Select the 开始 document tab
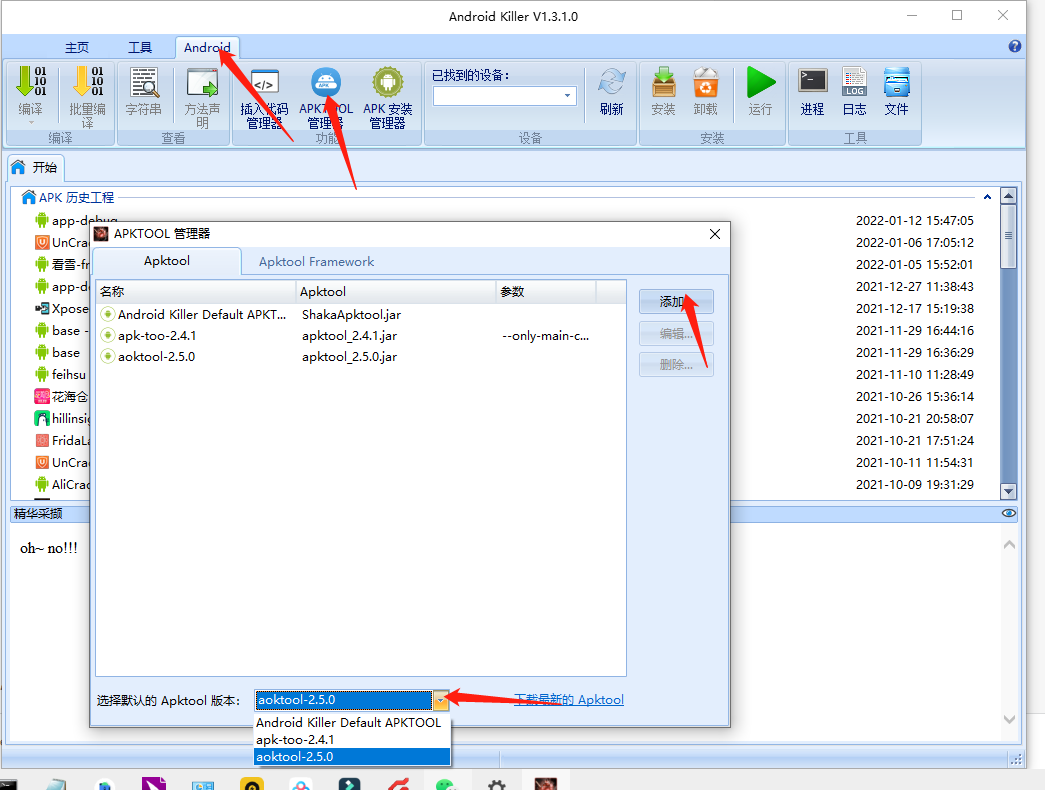 pos(37,167)
